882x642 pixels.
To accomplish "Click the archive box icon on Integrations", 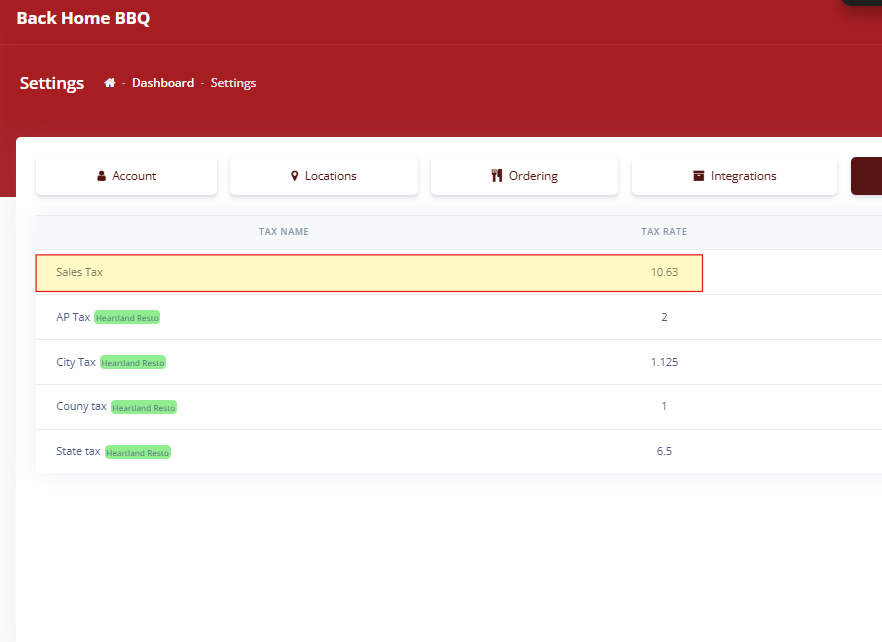I will 699,176.
